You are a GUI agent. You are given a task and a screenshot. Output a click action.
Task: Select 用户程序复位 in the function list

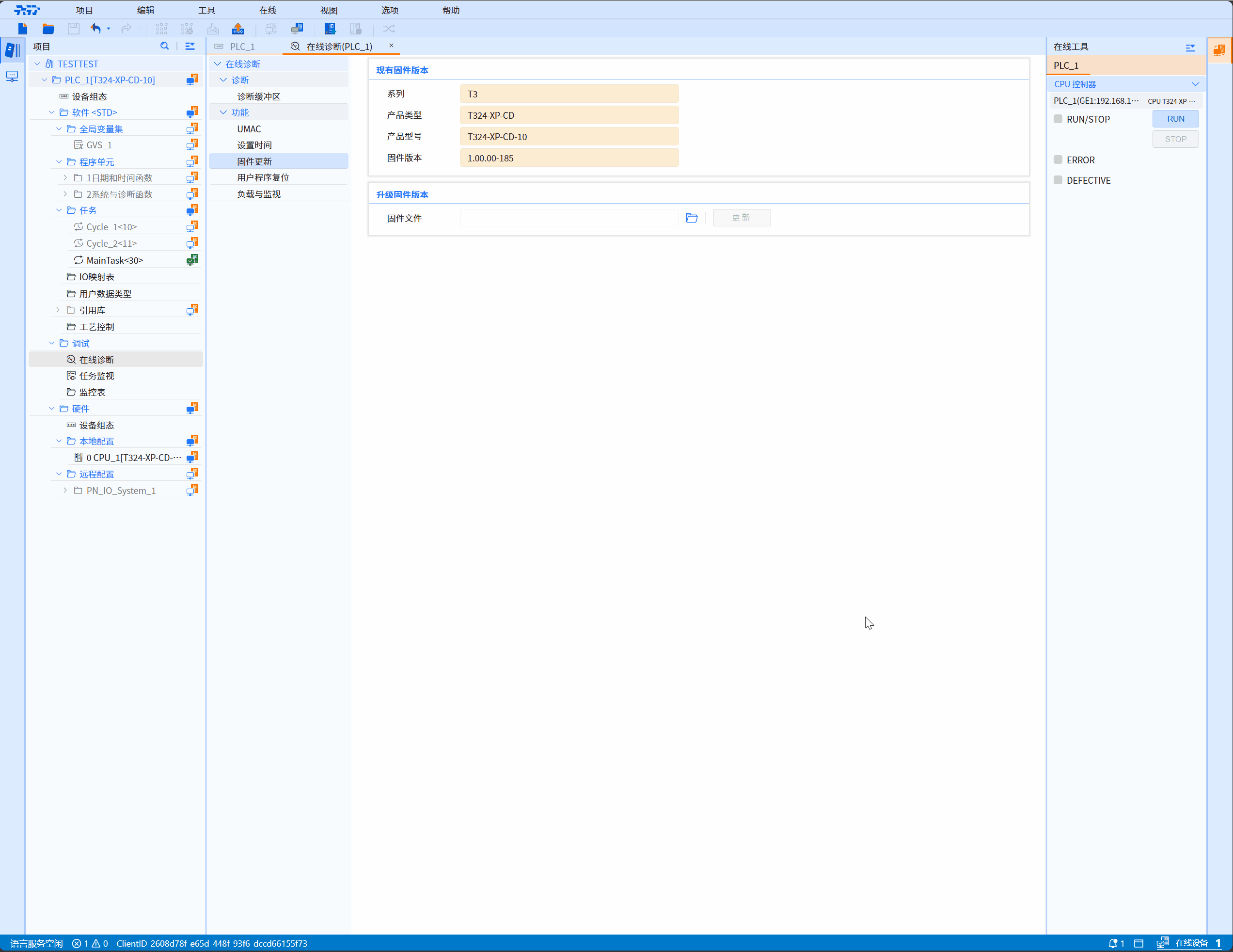coord(263,177)
